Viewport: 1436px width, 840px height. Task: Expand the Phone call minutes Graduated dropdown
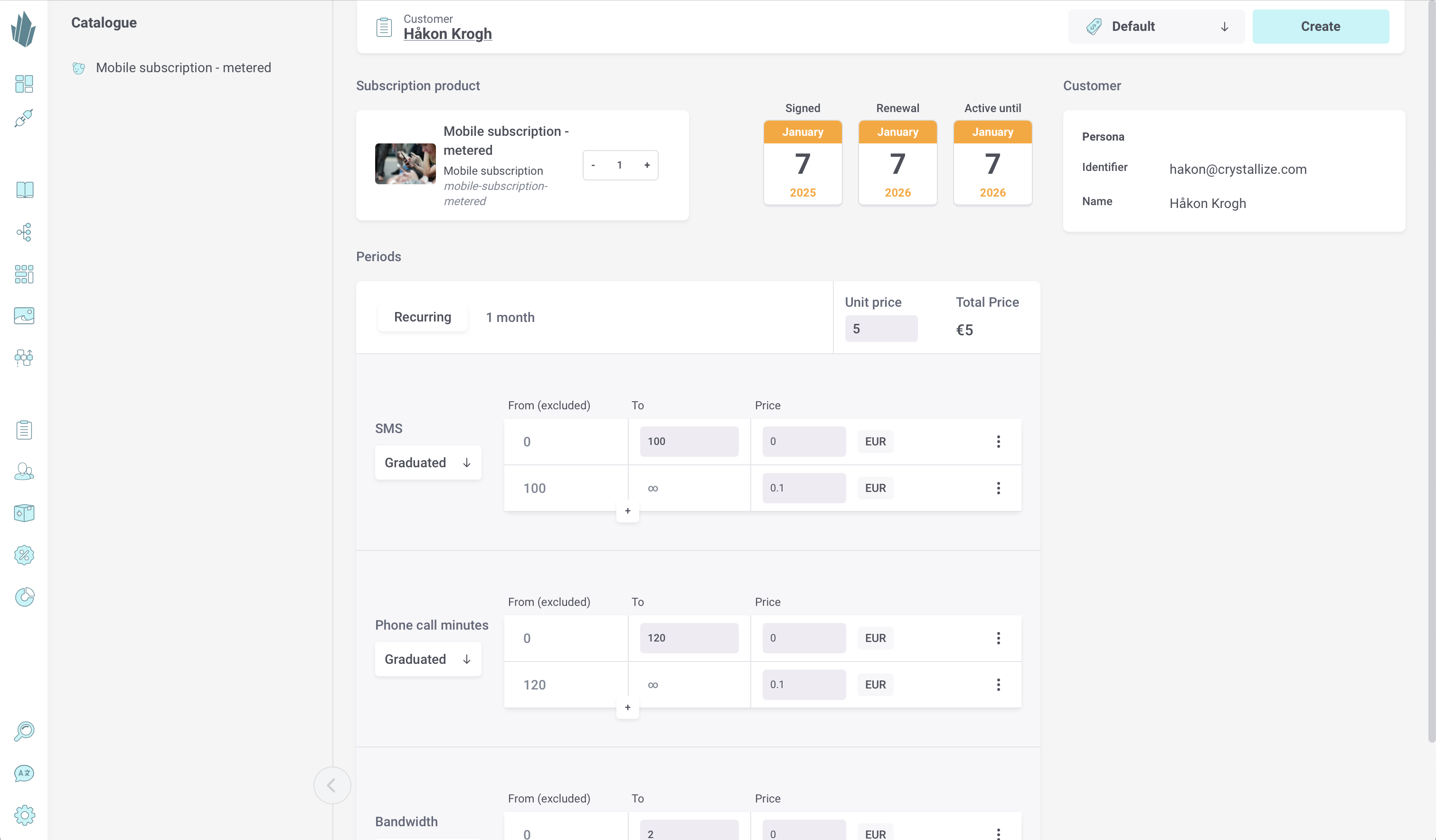[x=428, y=660]
